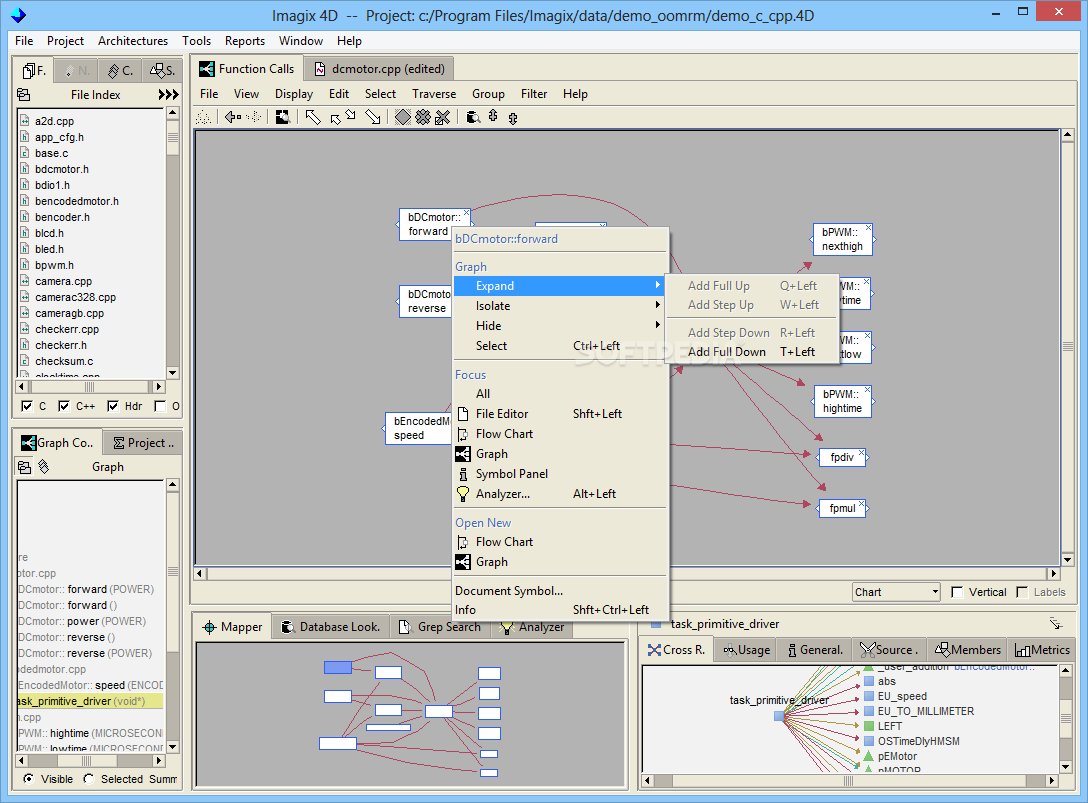Switch to dcmotor.cpp (edited) tab

pyautogui.click(x=380, y=69)
